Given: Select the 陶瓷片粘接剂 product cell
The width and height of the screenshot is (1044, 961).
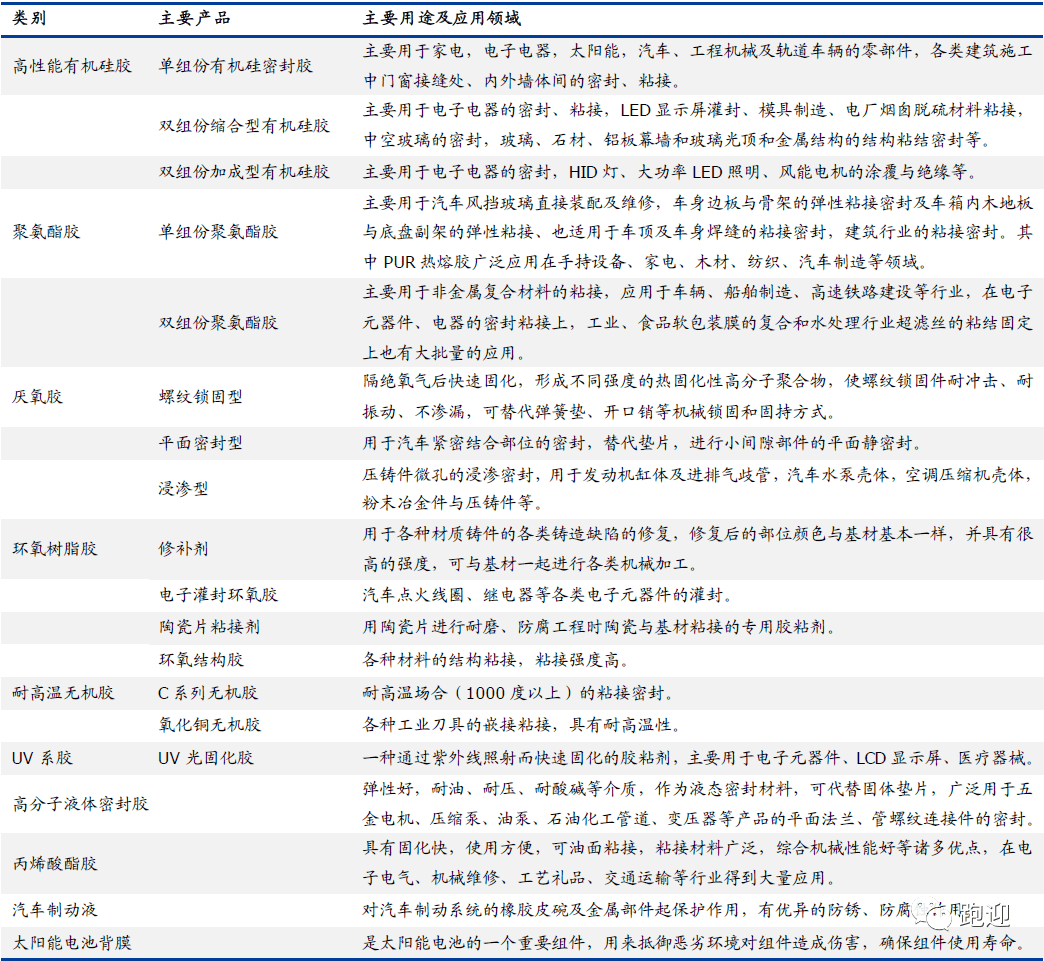Looking at the screenshot, I should click(209, 627).
